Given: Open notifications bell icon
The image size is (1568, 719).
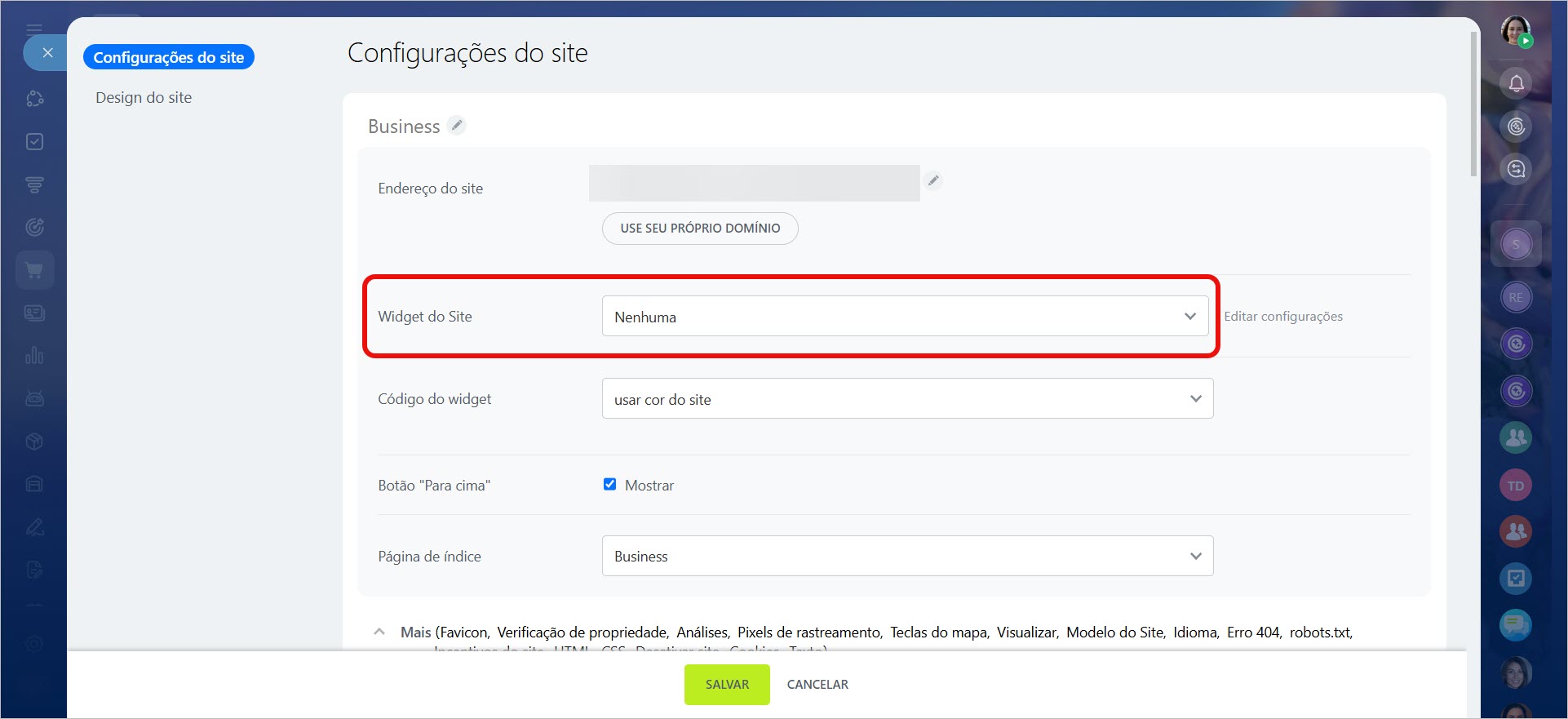Looking at the screenshot, I should 1516,83.
